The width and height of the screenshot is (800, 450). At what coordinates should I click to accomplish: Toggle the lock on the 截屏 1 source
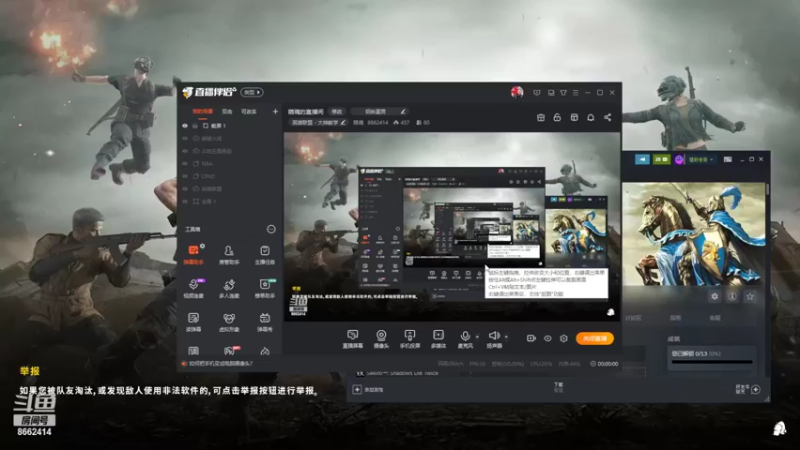(x=195, y=126)
